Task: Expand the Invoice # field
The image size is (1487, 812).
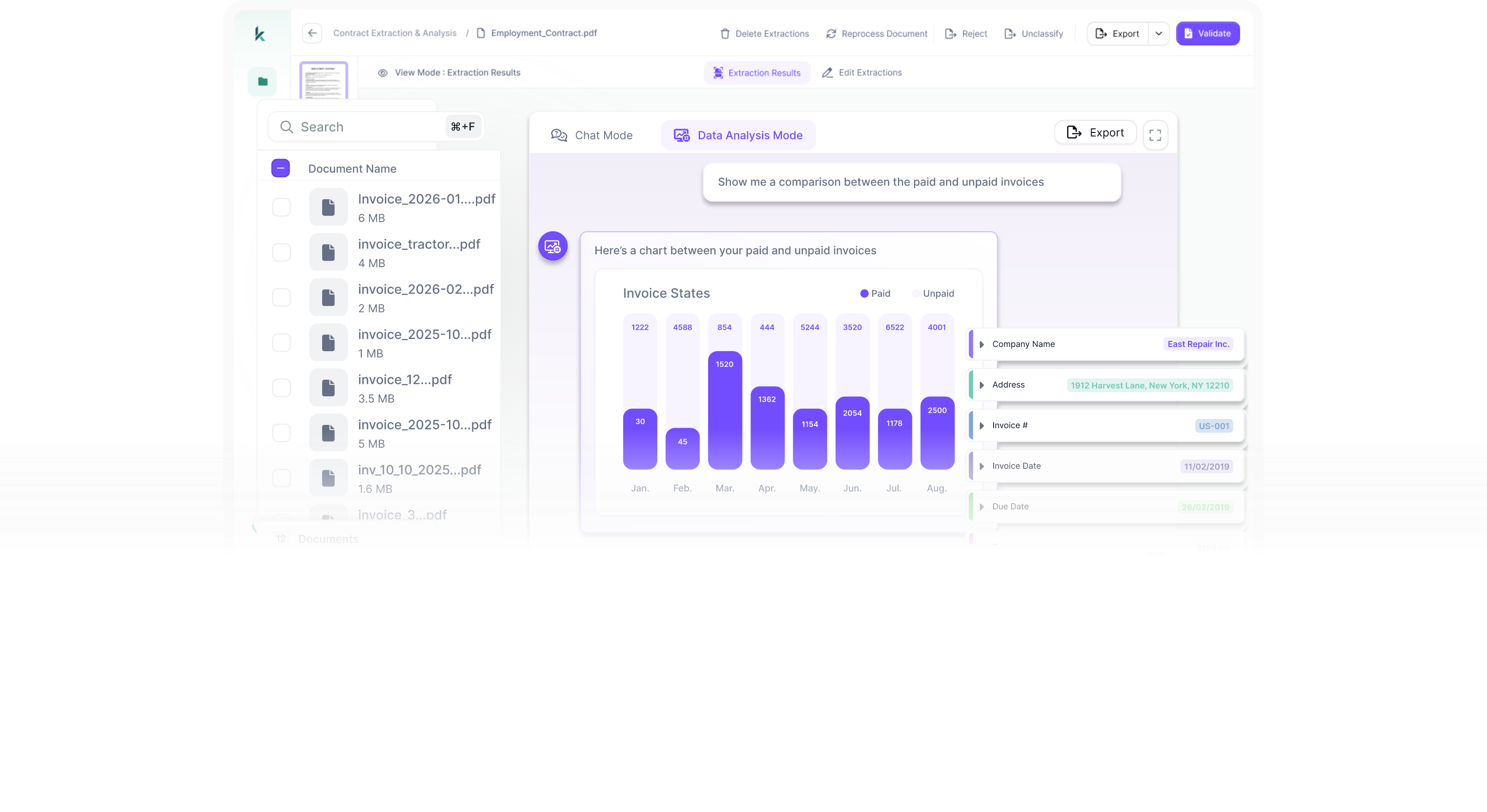Action: [981, 426]
